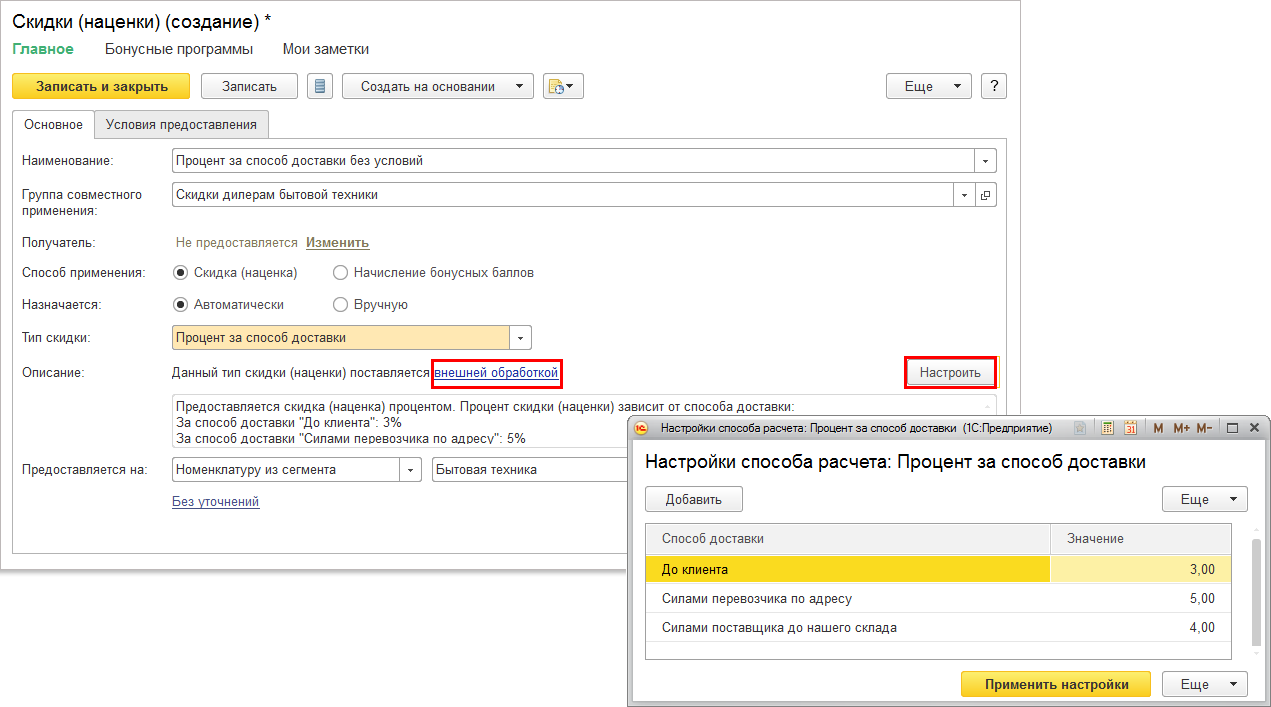This screenshot has height=707, width=1271.
Task: Click the settings table vertical scrollbar
Action: [1256, 592]
